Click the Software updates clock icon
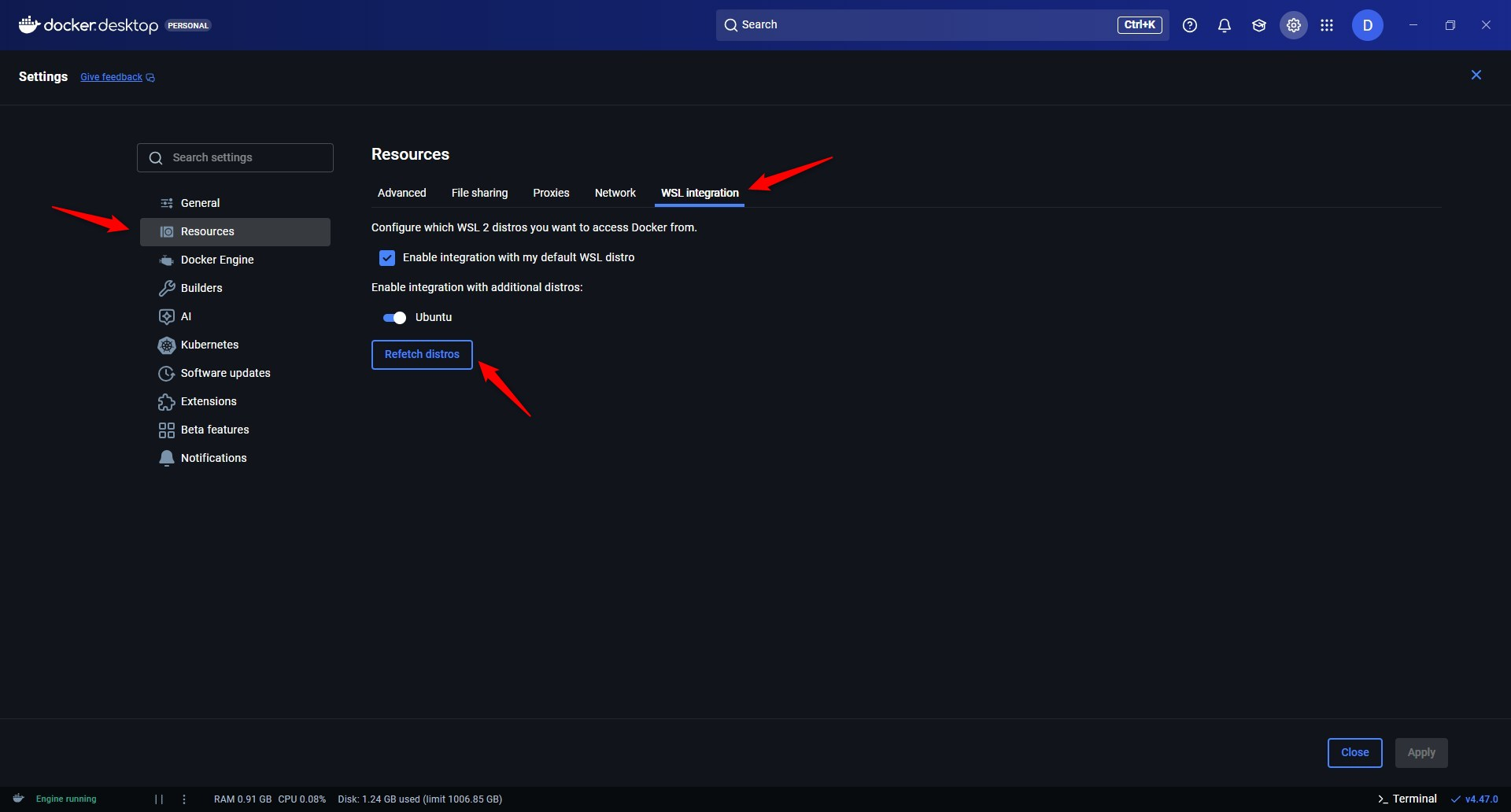This screenshot has width=1511, height=812. coord(167,373)
